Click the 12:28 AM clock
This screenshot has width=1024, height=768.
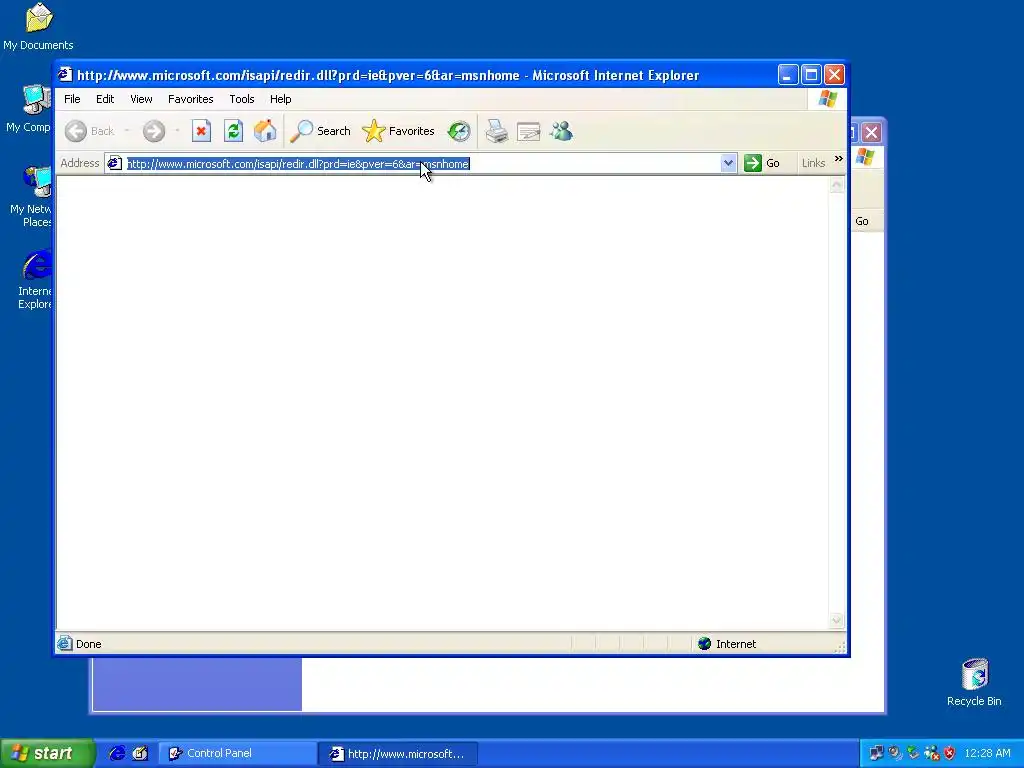987,753
